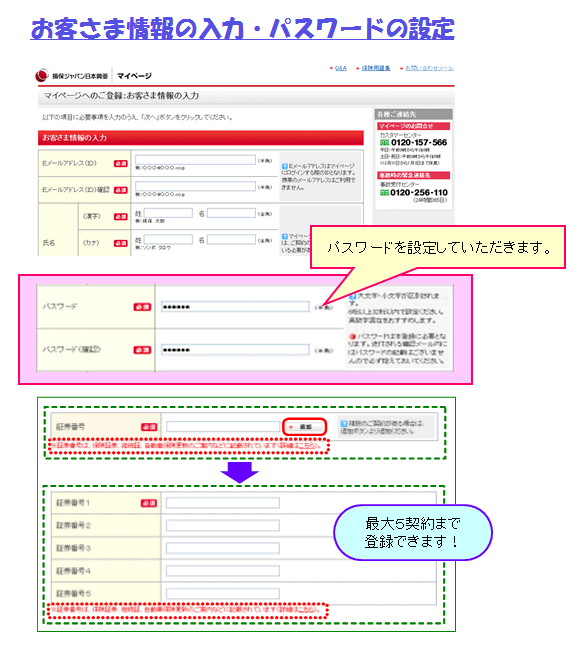Screen dimensions: 584x646
Task: Click the page title heading link
Action: [242, 28]
